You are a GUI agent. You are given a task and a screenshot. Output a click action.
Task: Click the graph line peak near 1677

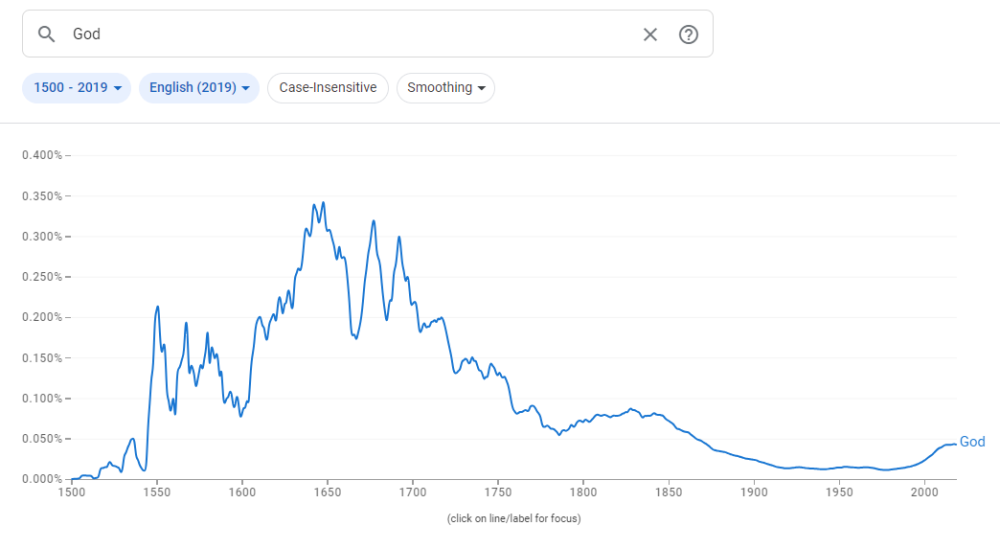point(373,221)
